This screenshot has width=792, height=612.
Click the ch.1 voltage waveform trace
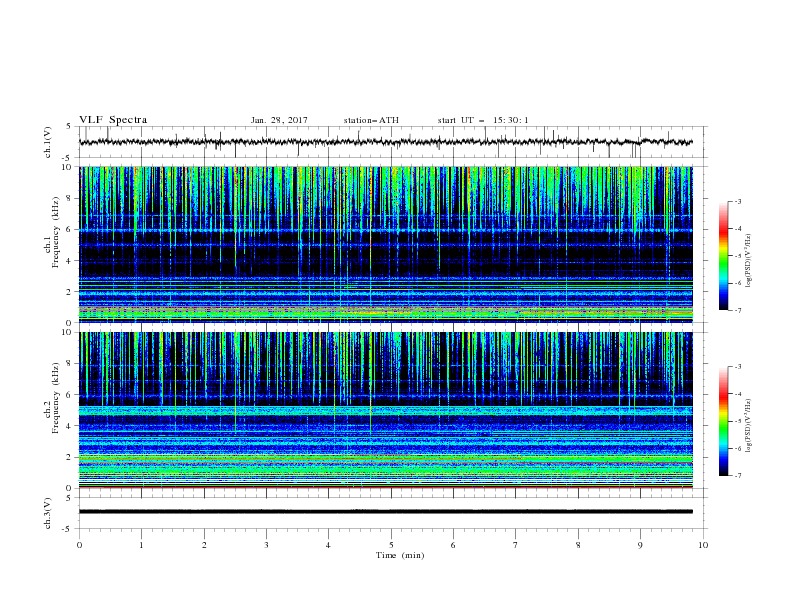[x=385, y=142]
